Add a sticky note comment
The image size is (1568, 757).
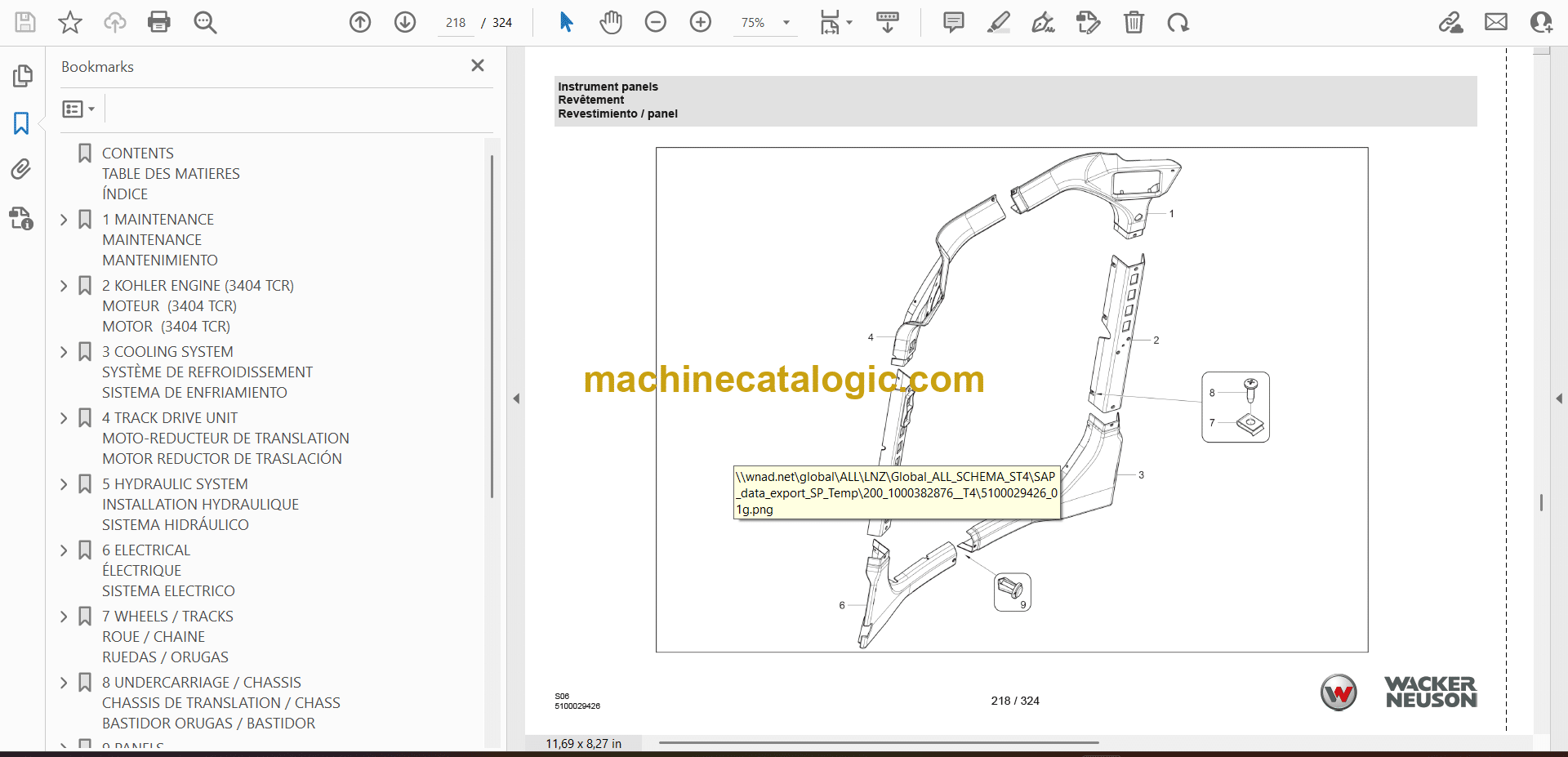[953, 22]
